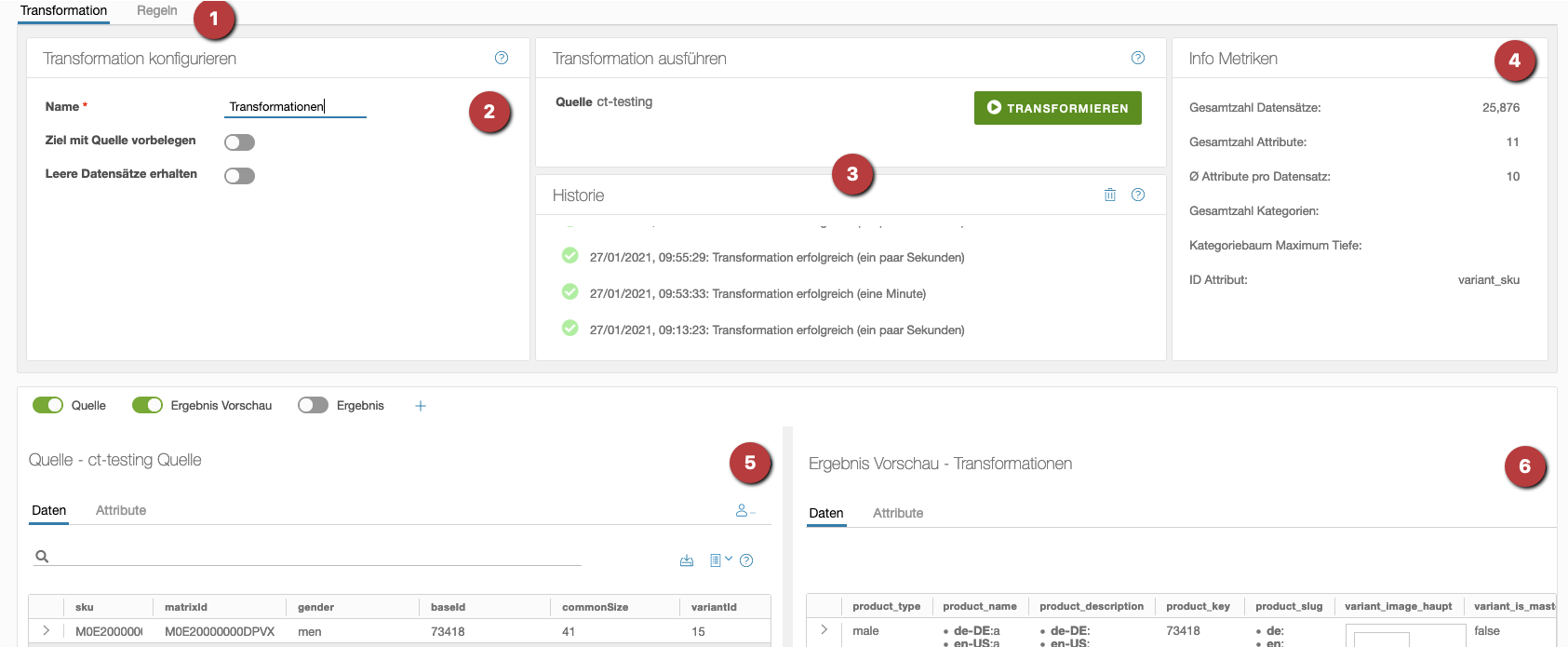Open help icon above source table
1568x647 pixels.
746,560
